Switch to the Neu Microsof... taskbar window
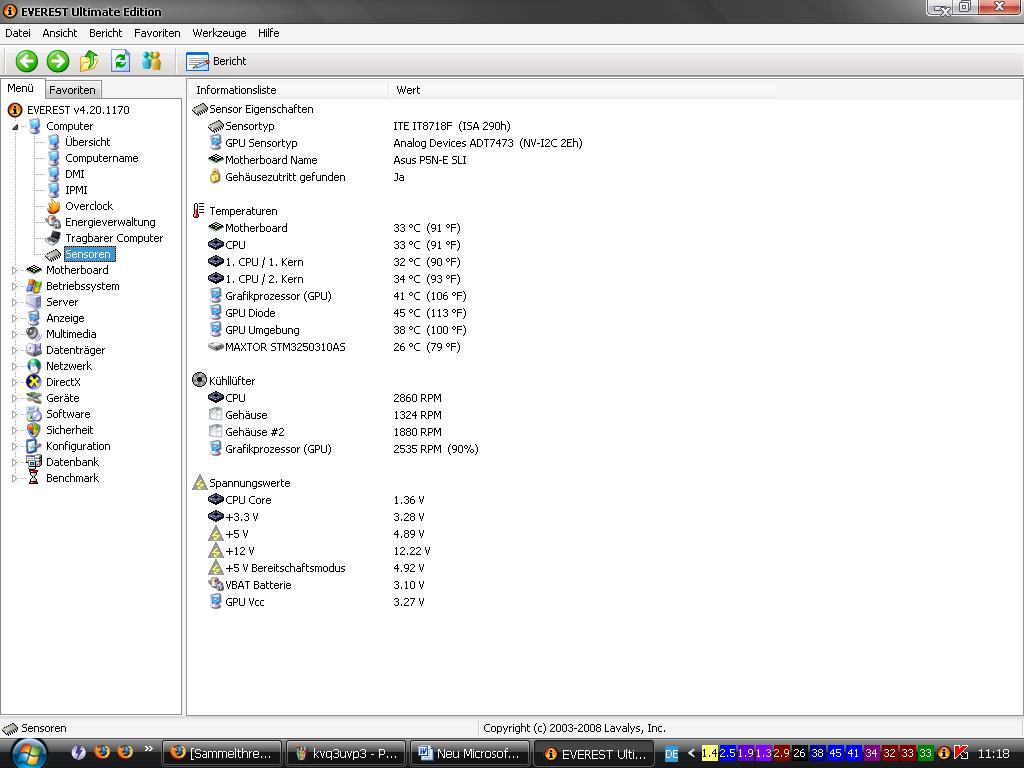This screenshot has height=768, width=1024. [x=470, y=753]
